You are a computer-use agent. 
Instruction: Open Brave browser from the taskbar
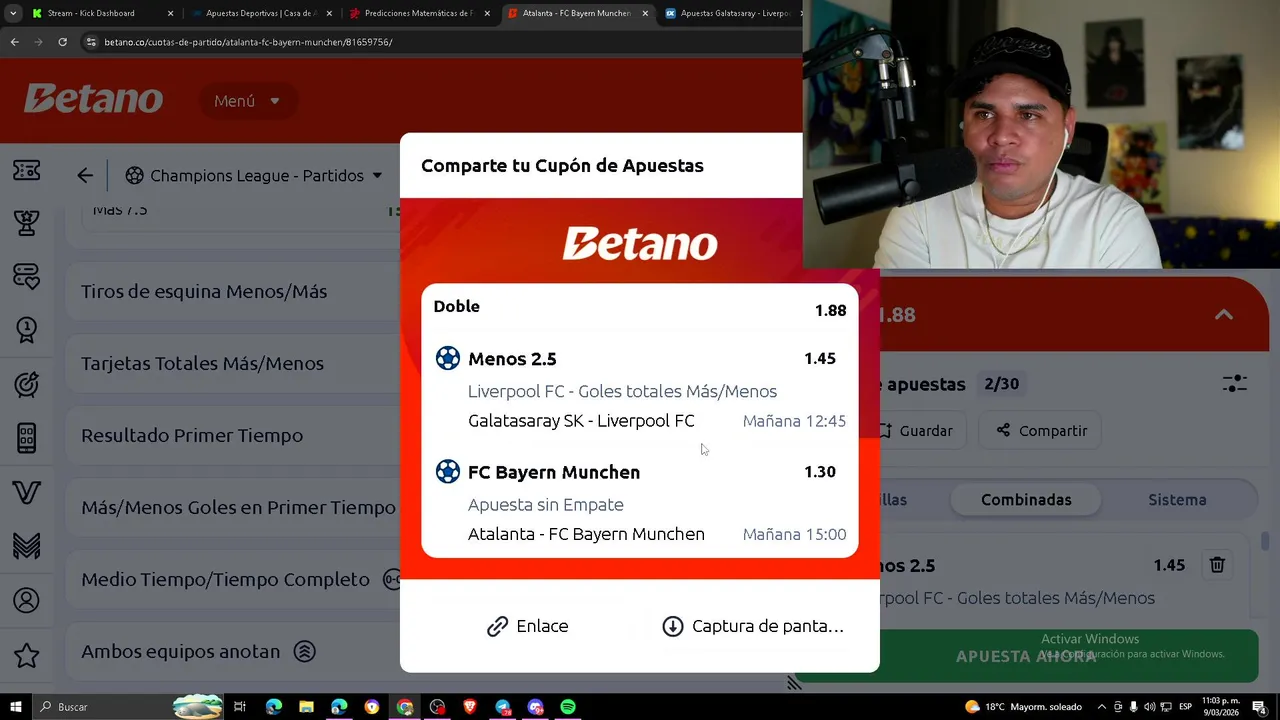[470, 707]
